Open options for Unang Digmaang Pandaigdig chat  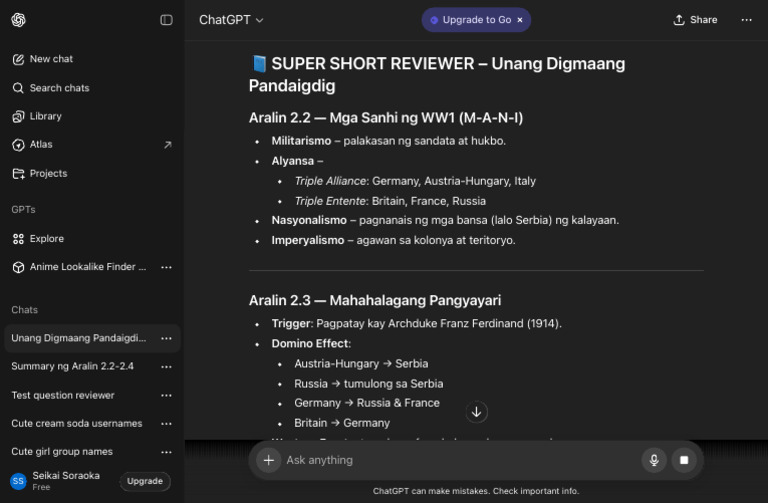click(x=167, y=338)
